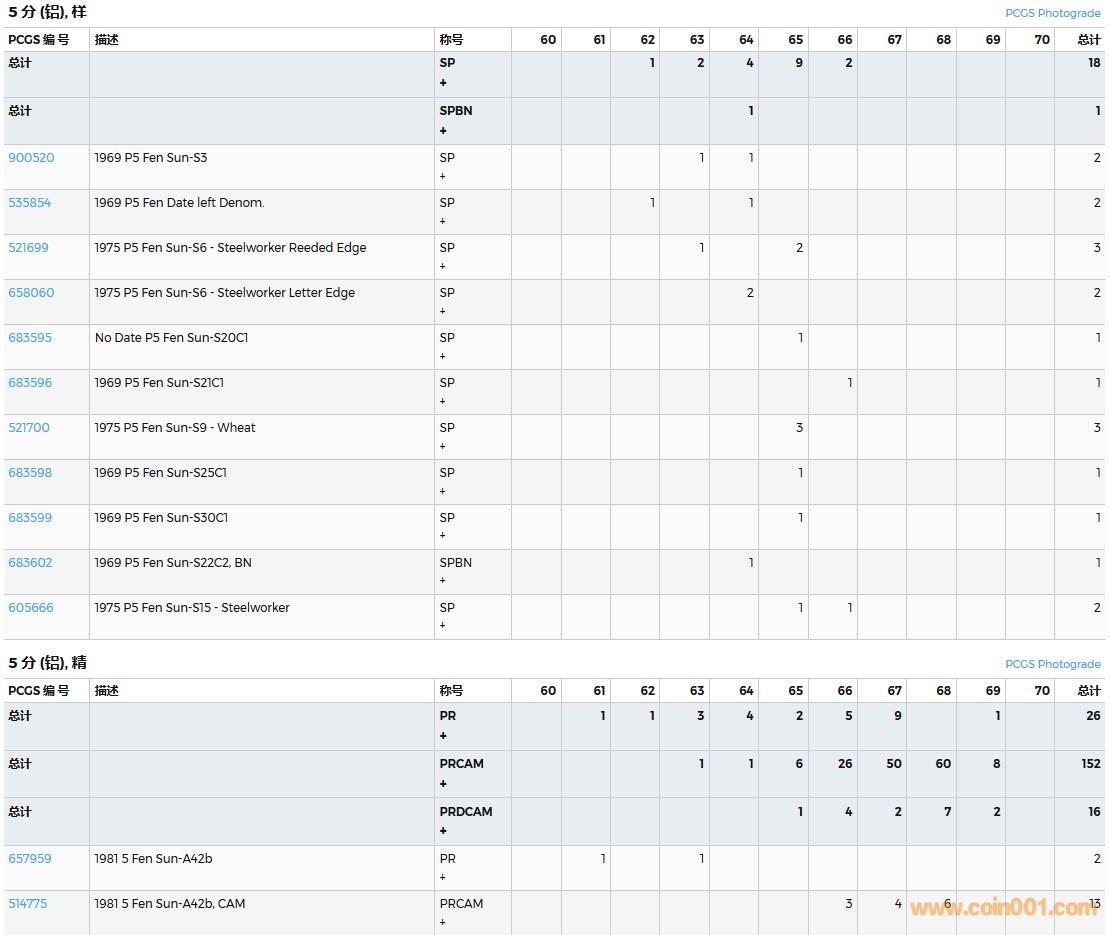Open PCGS number 683602 link
Viewport: 1110px width, 935px height.
pyautogui.click(x=30, y=563)
